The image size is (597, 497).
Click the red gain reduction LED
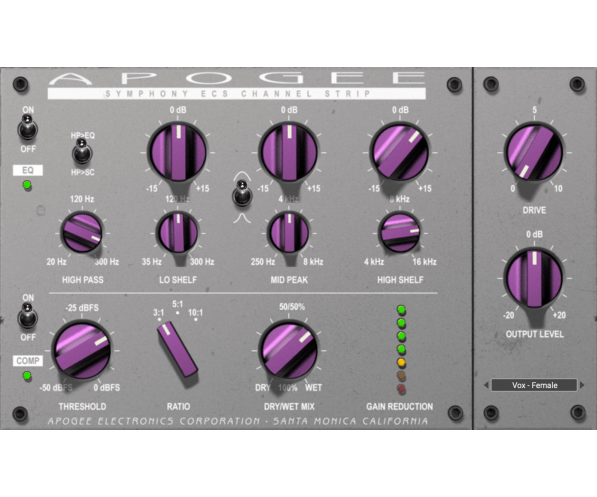tap(401, 389)
